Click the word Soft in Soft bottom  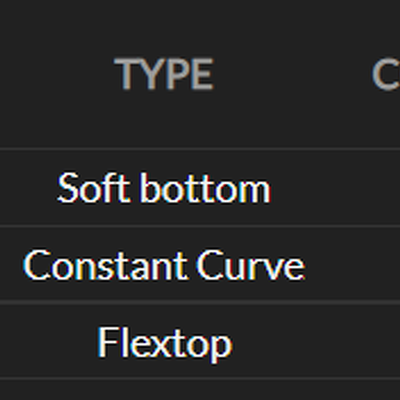pyautogui.click(x=93, y=188)
